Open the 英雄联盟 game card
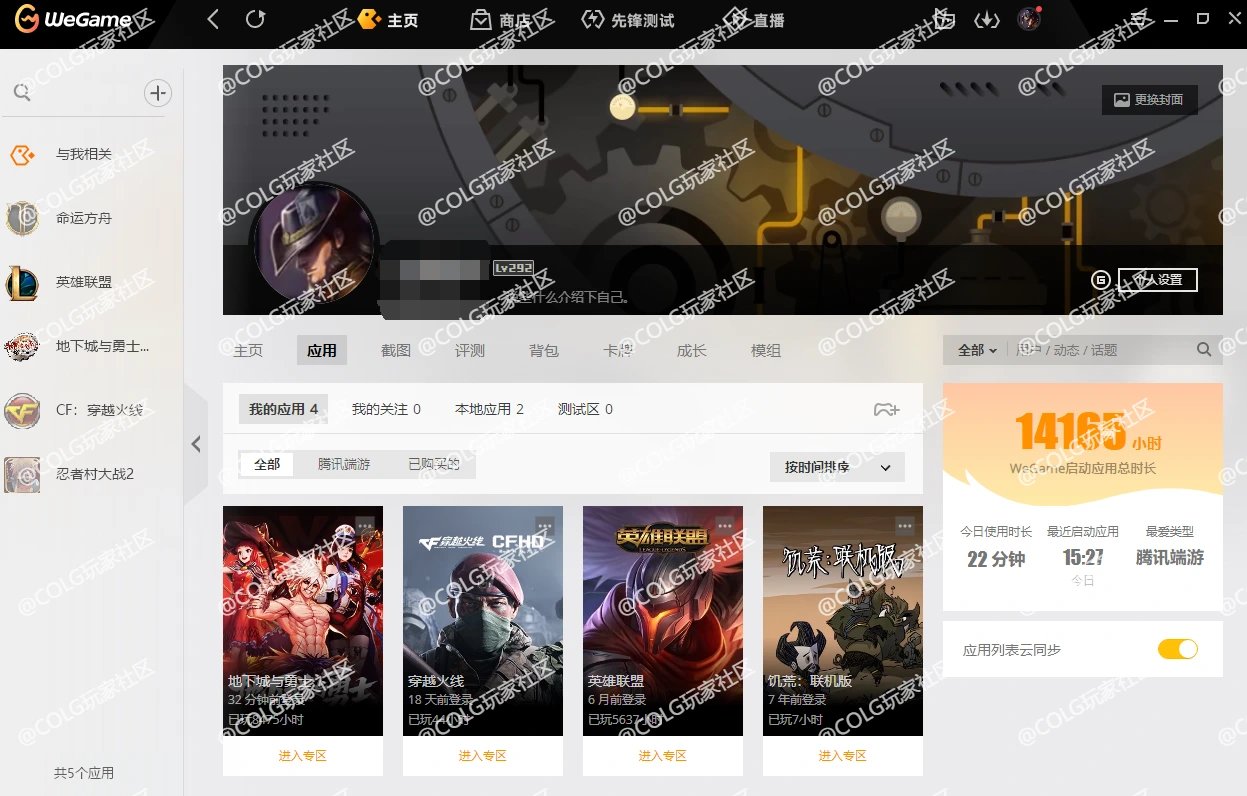 click(663, 621)
